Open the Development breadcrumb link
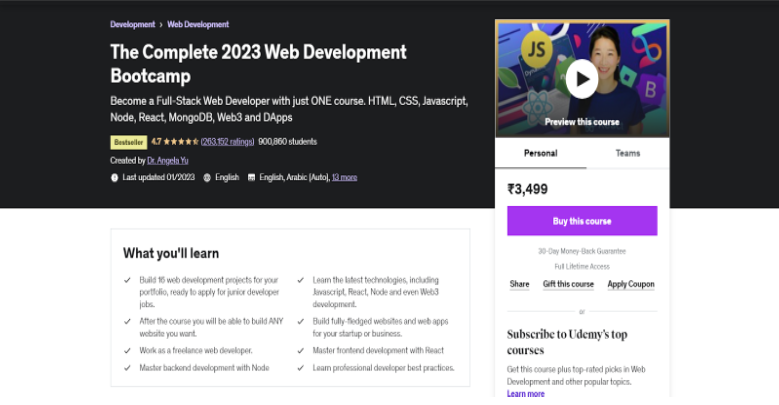 133,24
